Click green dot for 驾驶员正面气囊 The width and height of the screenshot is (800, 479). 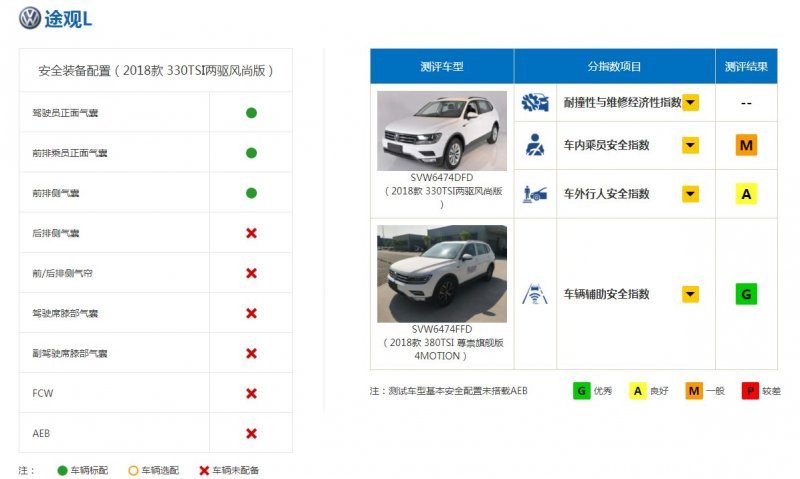[x=251, y=113]
